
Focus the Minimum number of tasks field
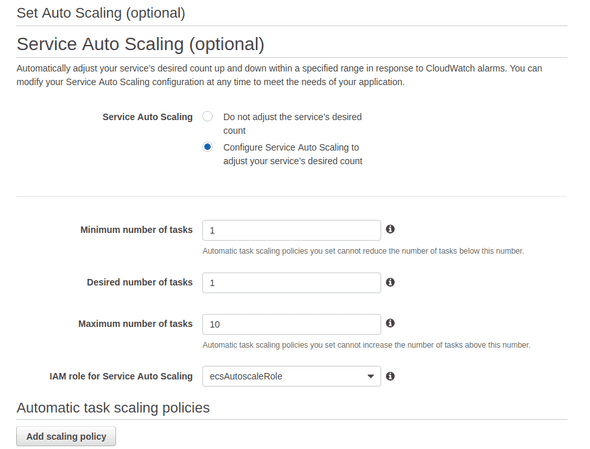coord(291,230)
